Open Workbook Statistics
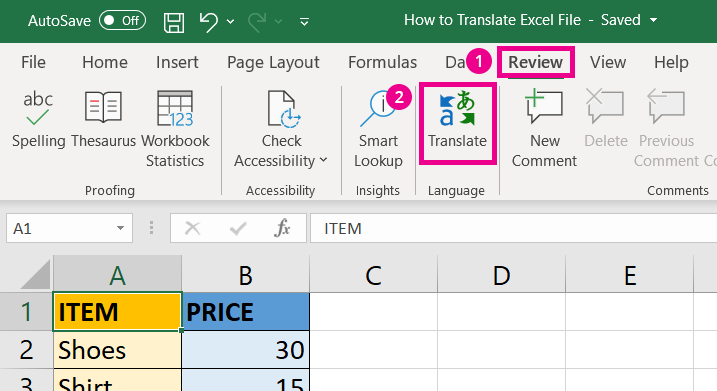Viewport: 717px width, 391px height. [x=175, y=129]
